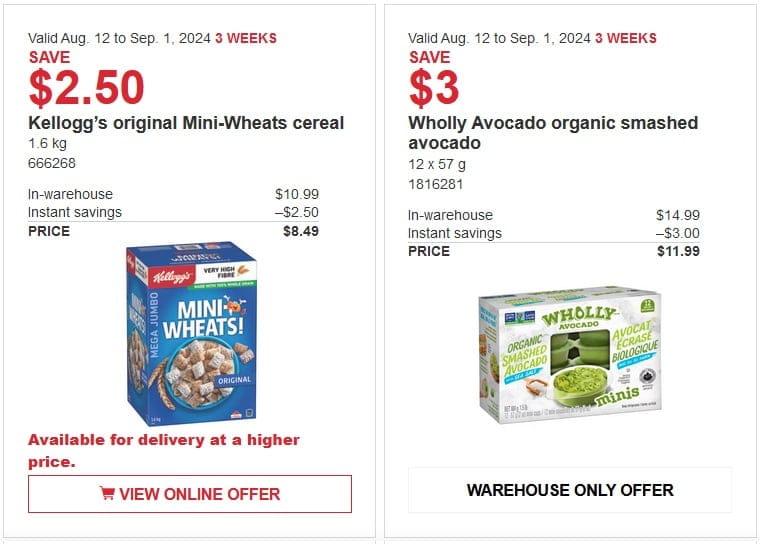Click 'Available for delivery at a higher price' notice

click(164, 450)
